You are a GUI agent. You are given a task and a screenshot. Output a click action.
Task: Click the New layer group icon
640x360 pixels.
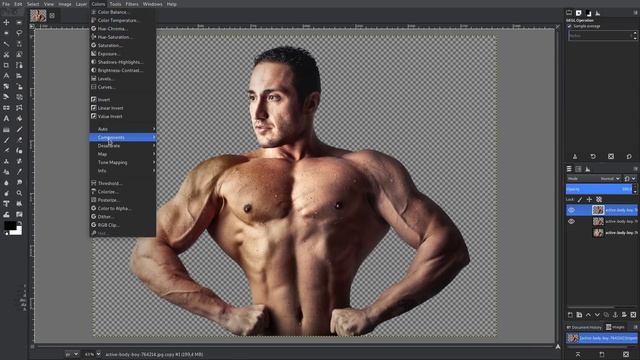point(579,315)
